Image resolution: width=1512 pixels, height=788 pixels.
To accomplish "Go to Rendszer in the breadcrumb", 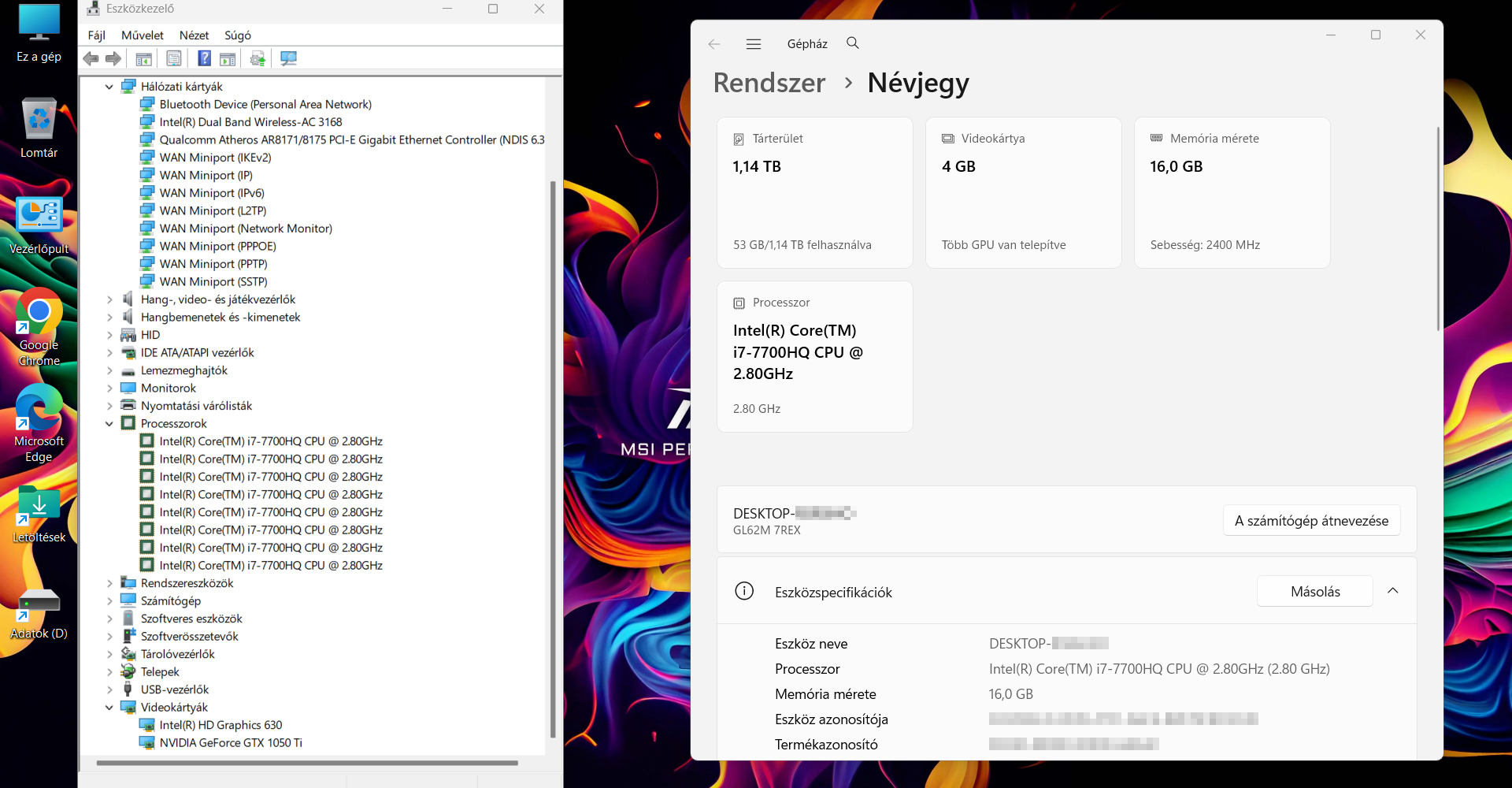I will (x=769, y=83).
